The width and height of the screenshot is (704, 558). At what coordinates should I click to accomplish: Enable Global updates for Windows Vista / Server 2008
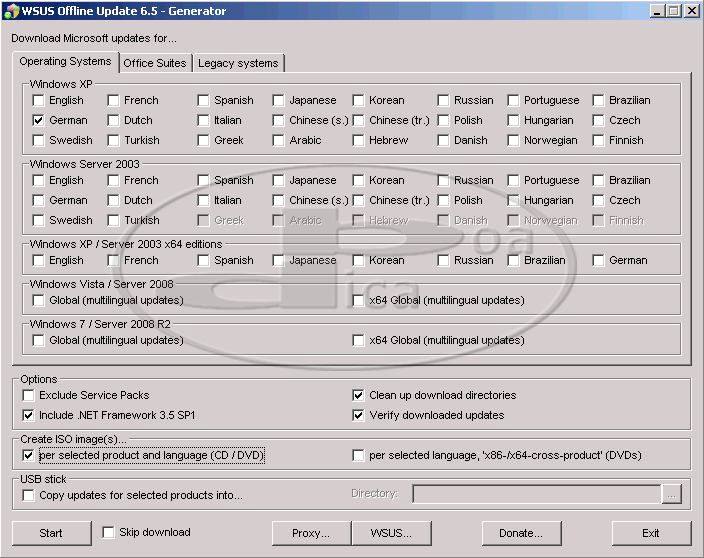click(x=38, y=300)
